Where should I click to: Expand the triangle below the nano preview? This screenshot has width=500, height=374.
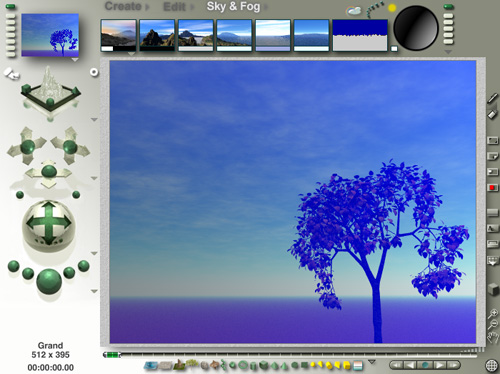coord(75,60)
